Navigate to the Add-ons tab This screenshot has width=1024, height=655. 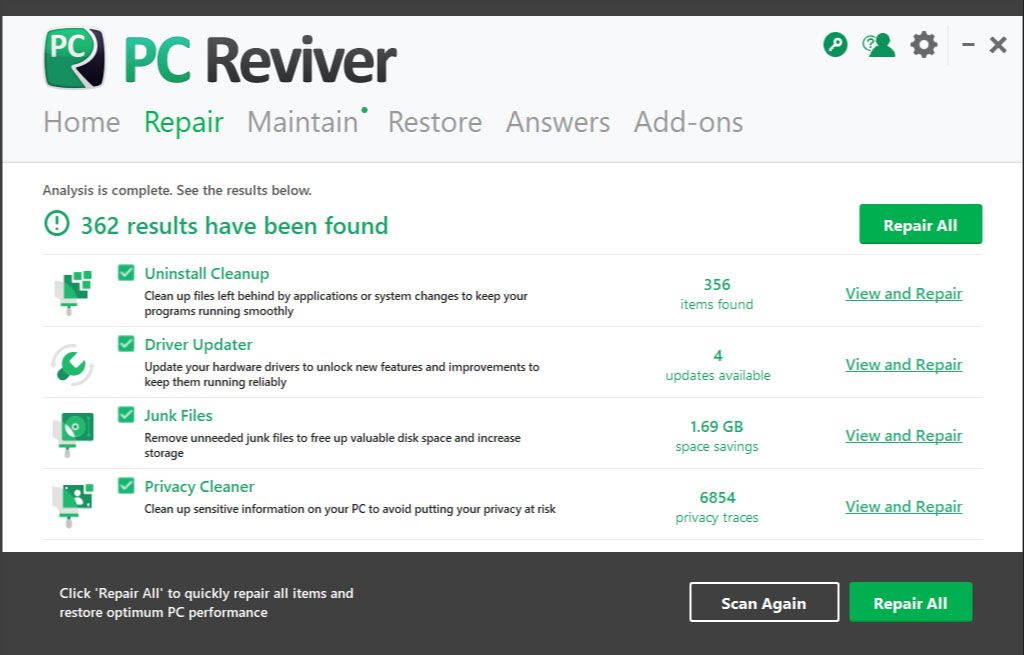[688, 122]
